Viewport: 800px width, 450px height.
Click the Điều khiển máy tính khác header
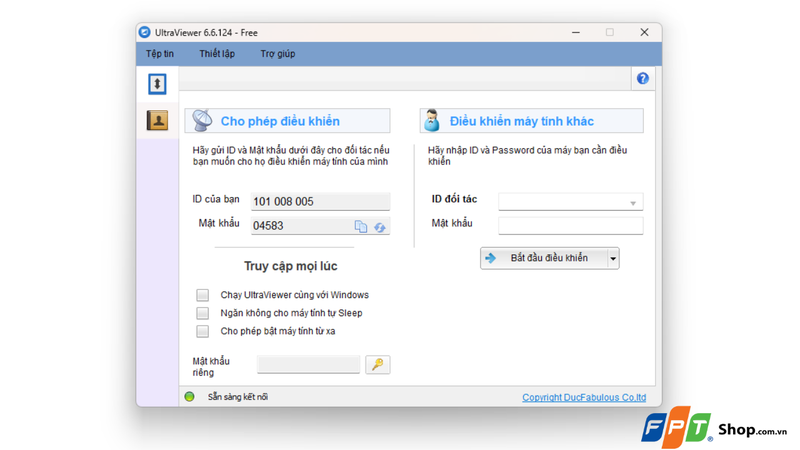coord(532,121)
